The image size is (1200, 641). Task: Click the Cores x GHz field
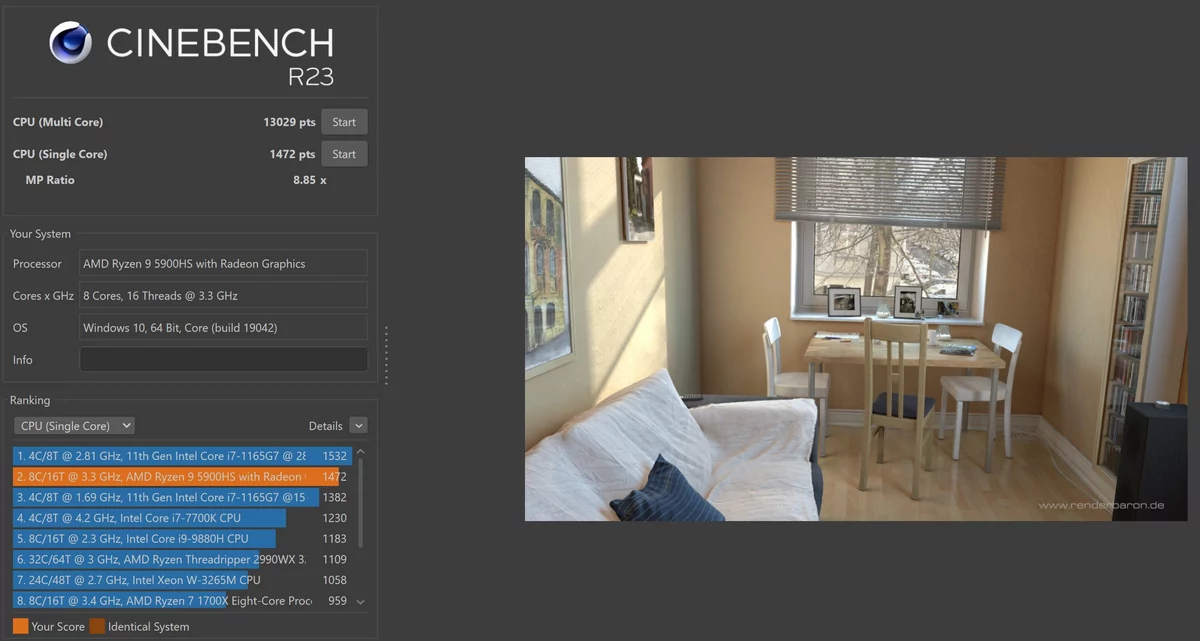(x=223, y=296)
